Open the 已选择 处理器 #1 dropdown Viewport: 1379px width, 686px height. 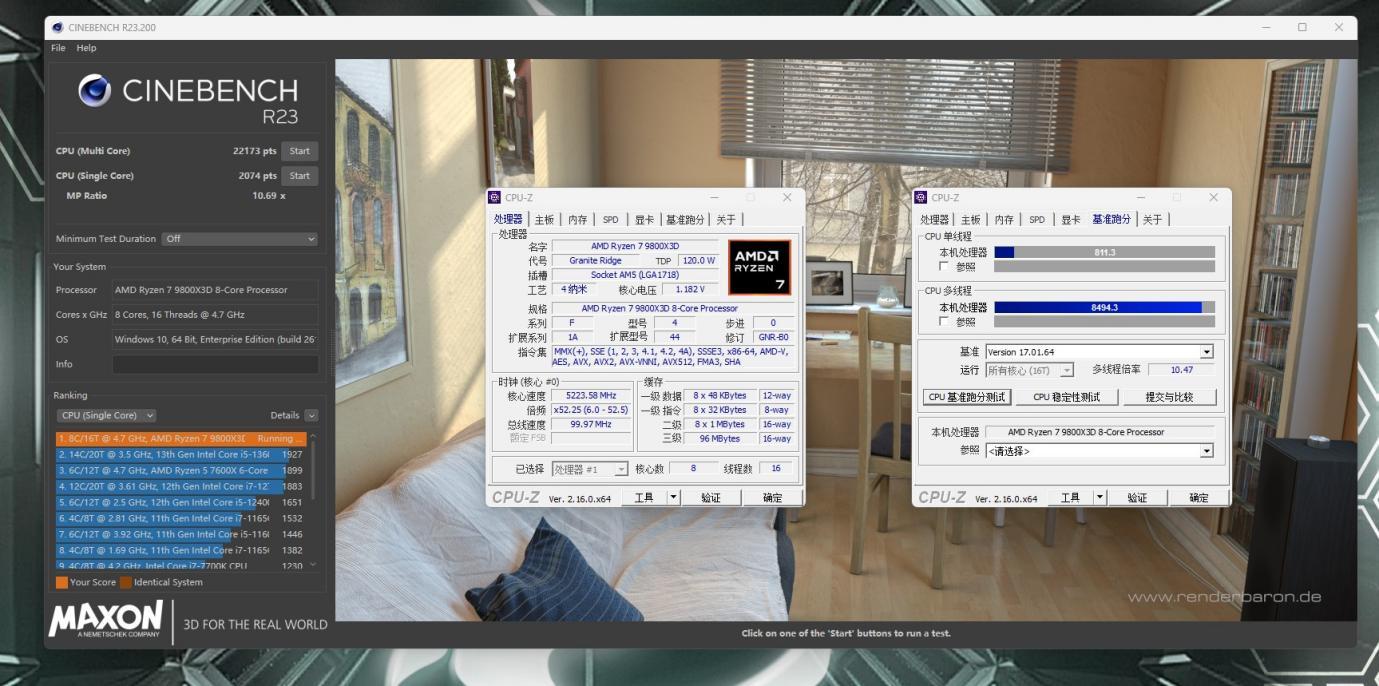coord(590,469)
